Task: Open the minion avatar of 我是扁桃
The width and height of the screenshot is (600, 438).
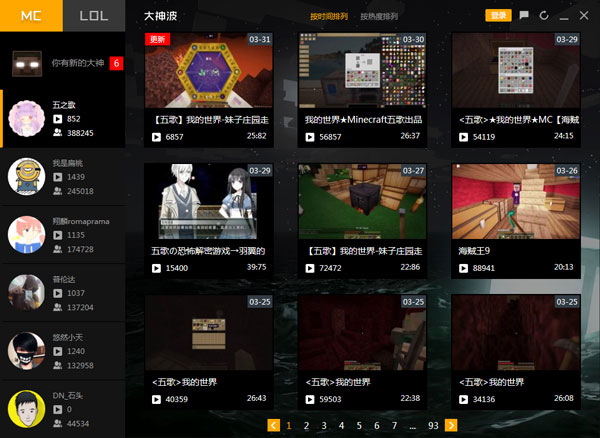Action: point(26,177)
